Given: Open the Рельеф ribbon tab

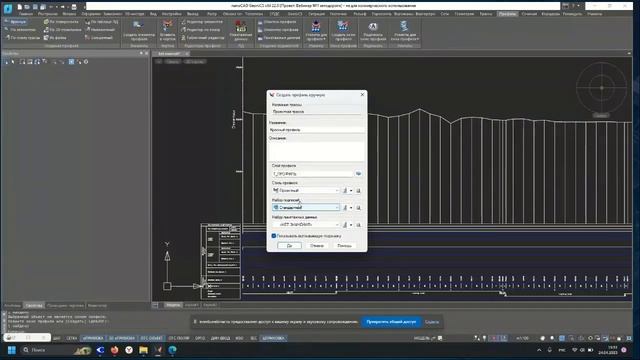Looking at the screenshot, I should pos(360,14).
